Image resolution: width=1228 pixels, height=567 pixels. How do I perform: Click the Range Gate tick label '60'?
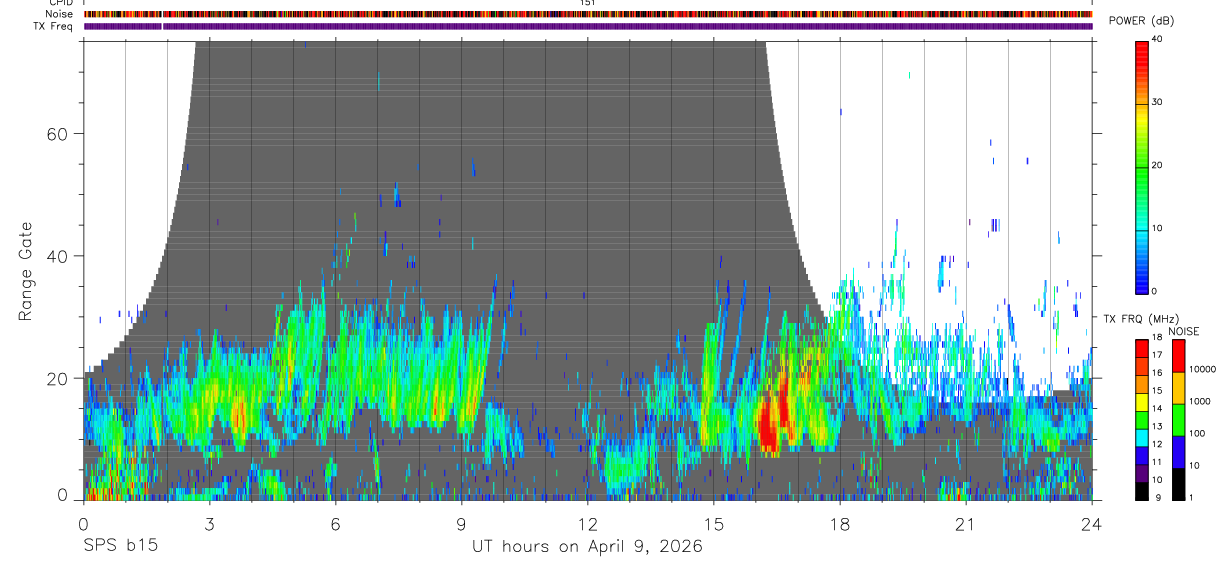[x=57, y=134]
